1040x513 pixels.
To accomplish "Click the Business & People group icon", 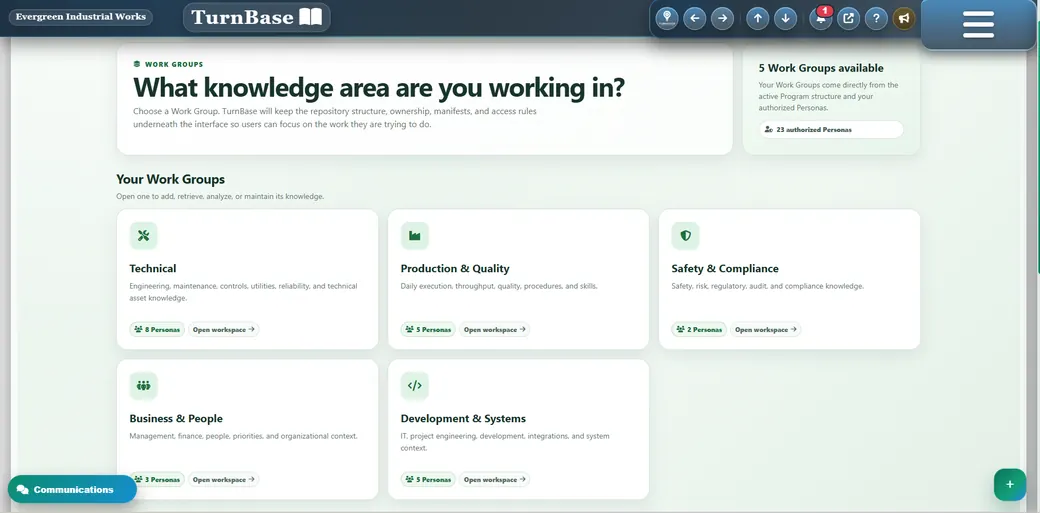I will tap(143, 386).
